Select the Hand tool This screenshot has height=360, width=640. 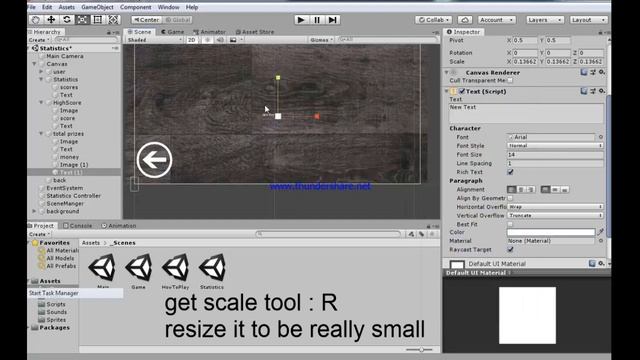(36, 20)
